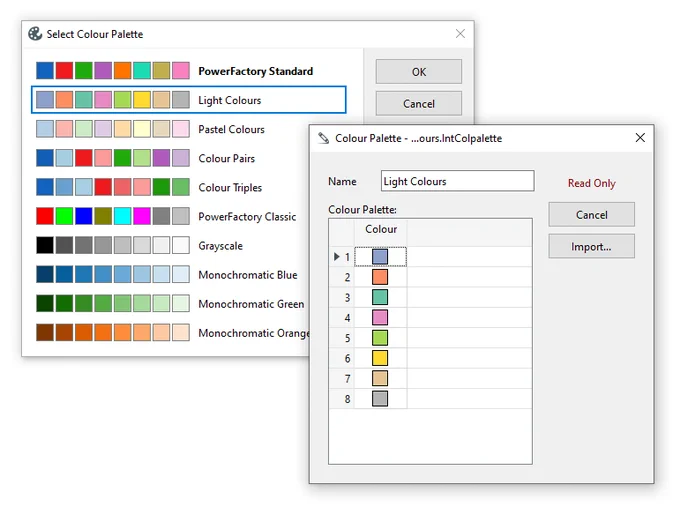The height and width of the screenshot is (507, 680).
Task: Select row header 5 in colour table
Action: [342, 338]
